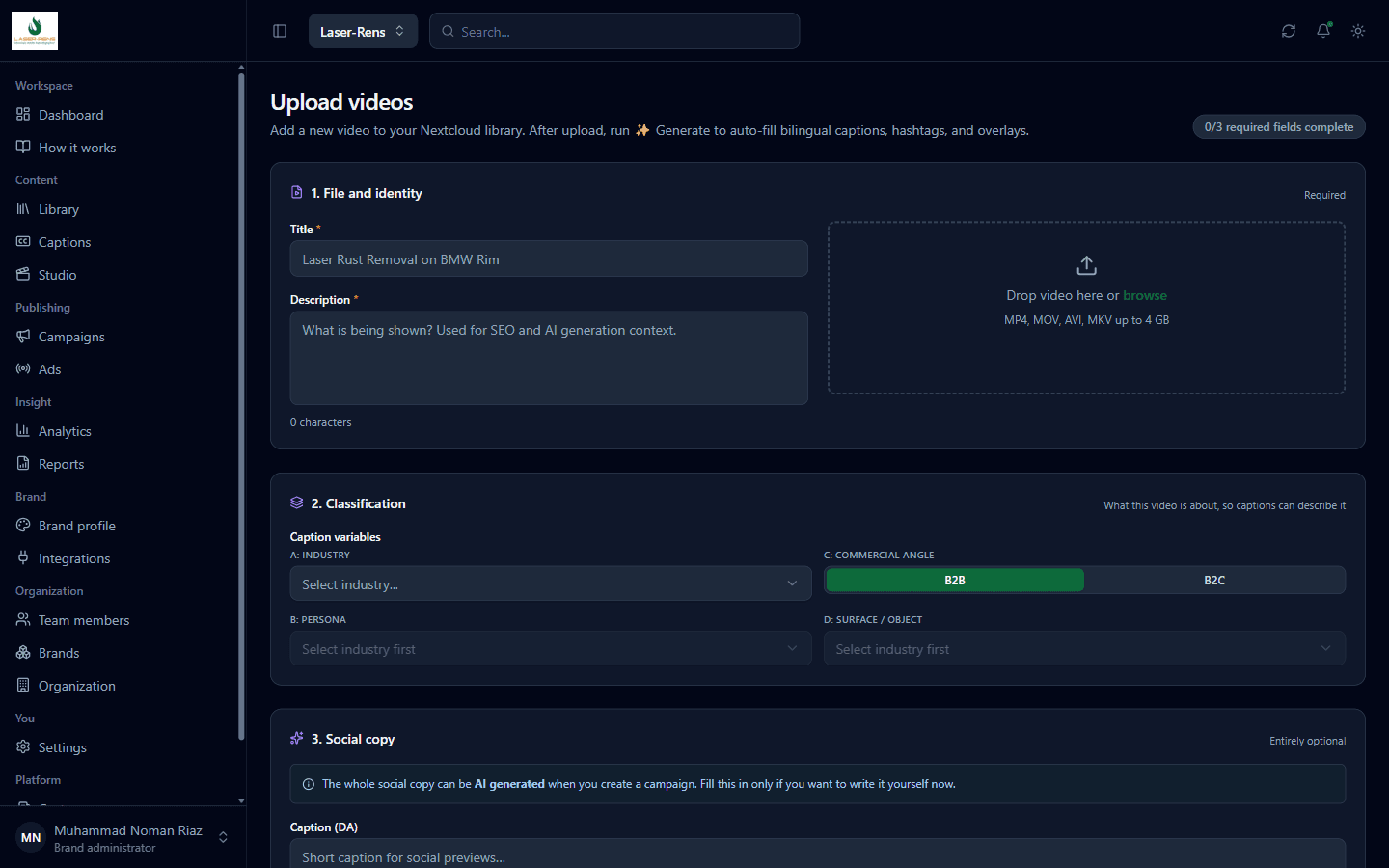This screenshot has height=868, width=1389.
Task: Click the browse link to pick a video
Action: click(x=1145, y=295)
